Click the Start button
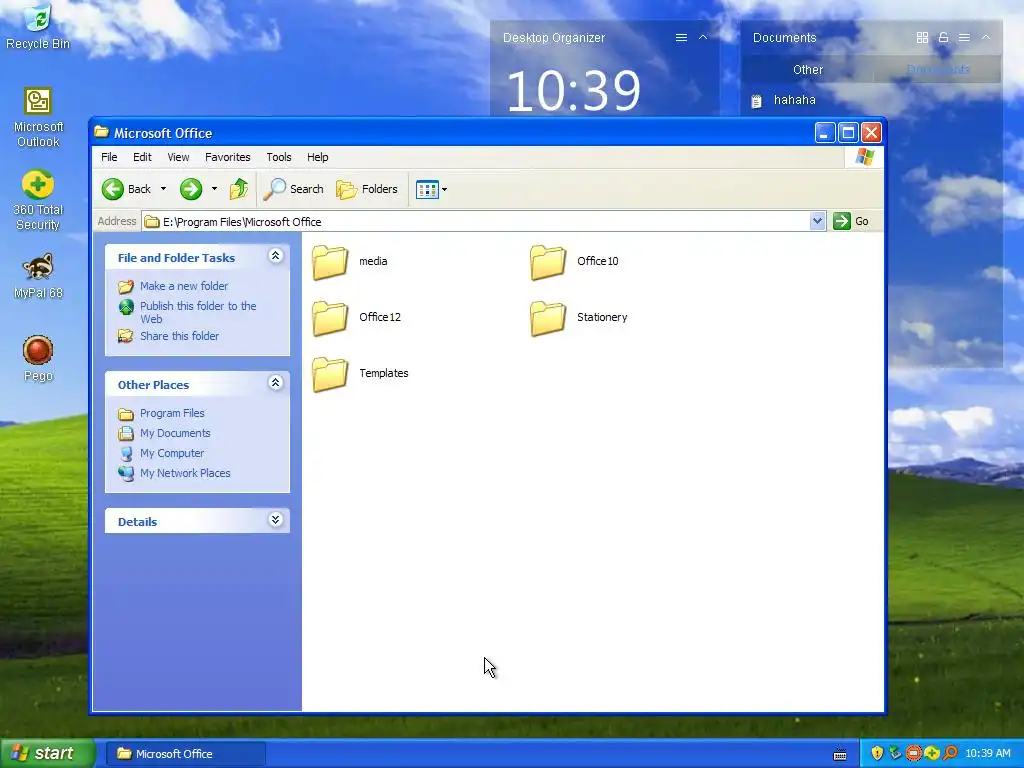 (x=48, y=754)
